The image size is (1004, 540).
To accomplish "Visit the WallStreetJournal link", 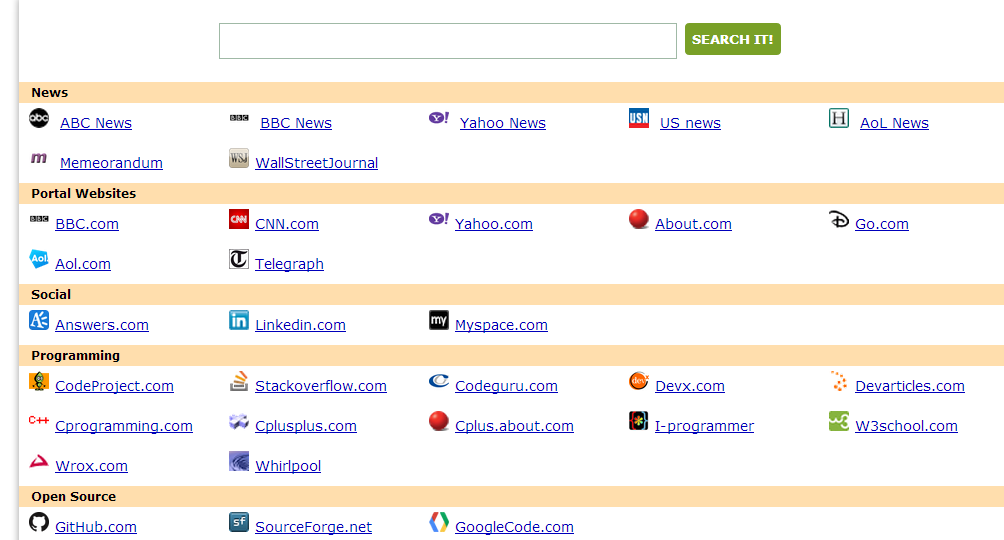I will (316, 163).
